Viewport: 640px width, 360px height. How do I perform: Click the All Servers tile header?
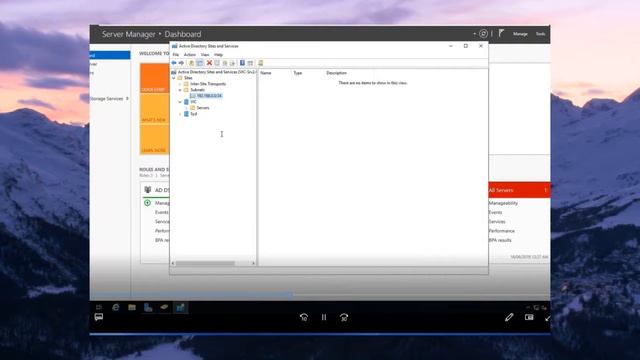click(x=519, y=190)
